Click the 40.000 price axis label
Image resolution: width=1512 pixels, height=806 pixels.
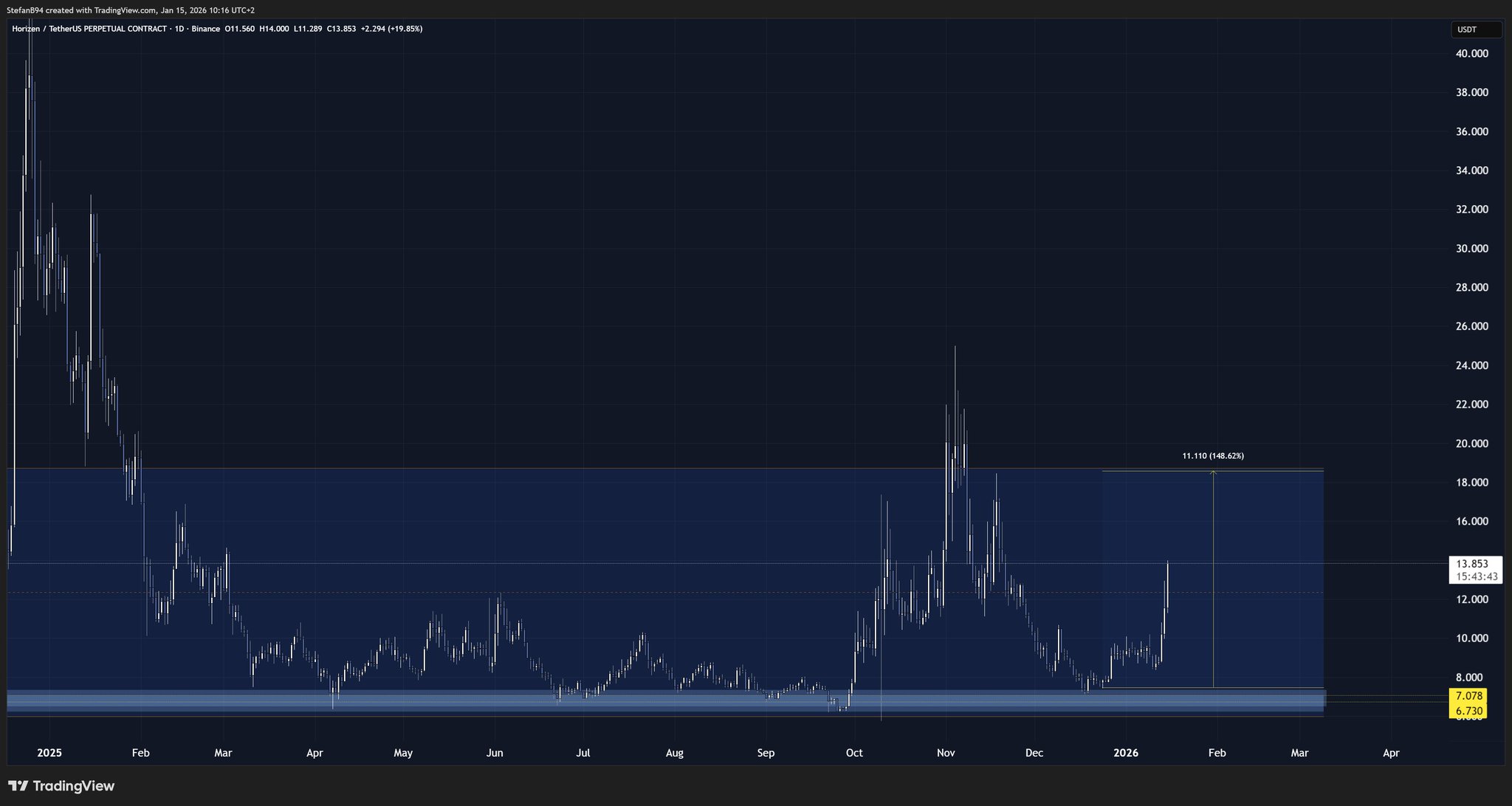(x=1471, y=54)
